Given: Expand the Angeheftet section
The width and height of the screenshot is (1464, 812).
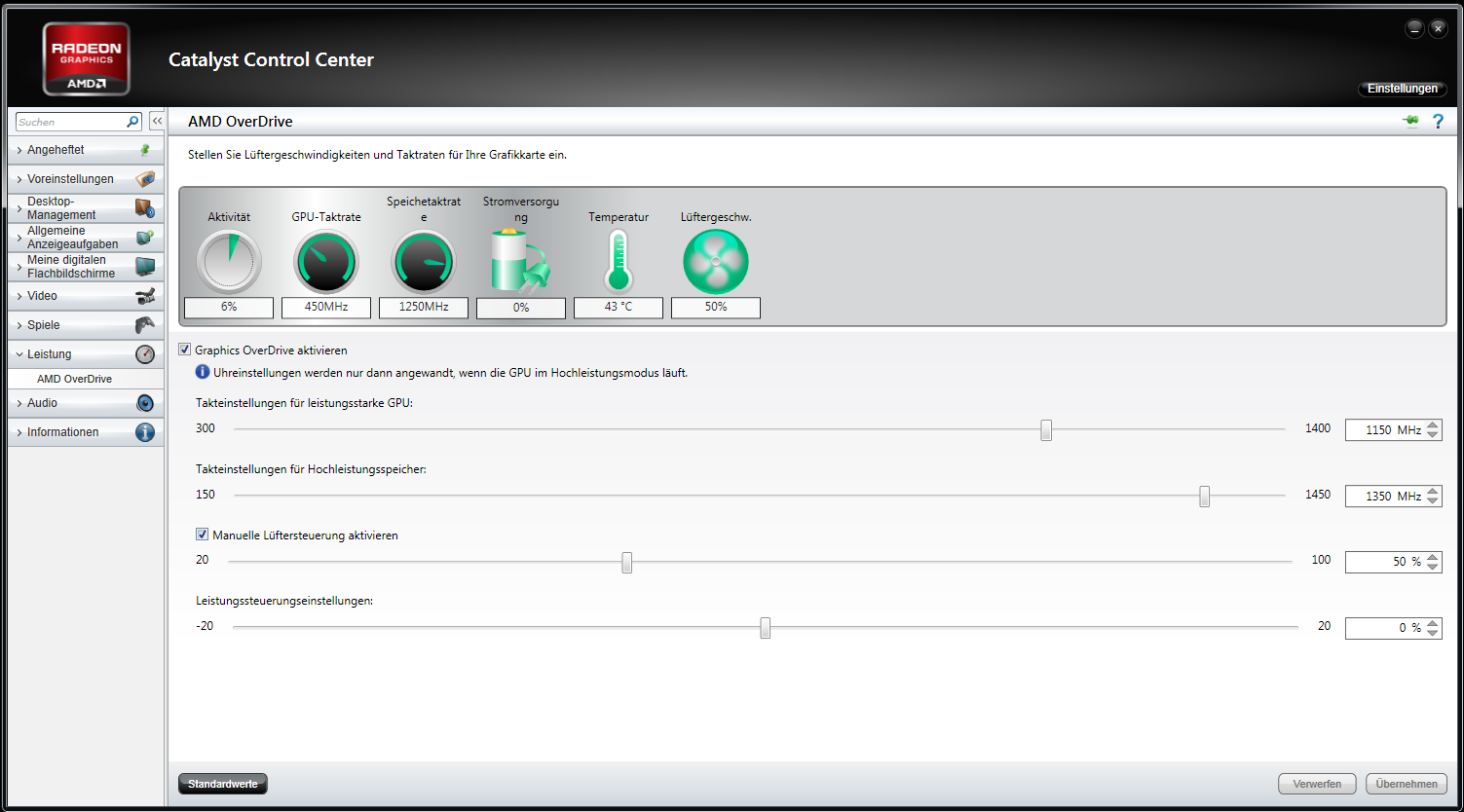Looking at the screenshot, I should click(19, 150).
